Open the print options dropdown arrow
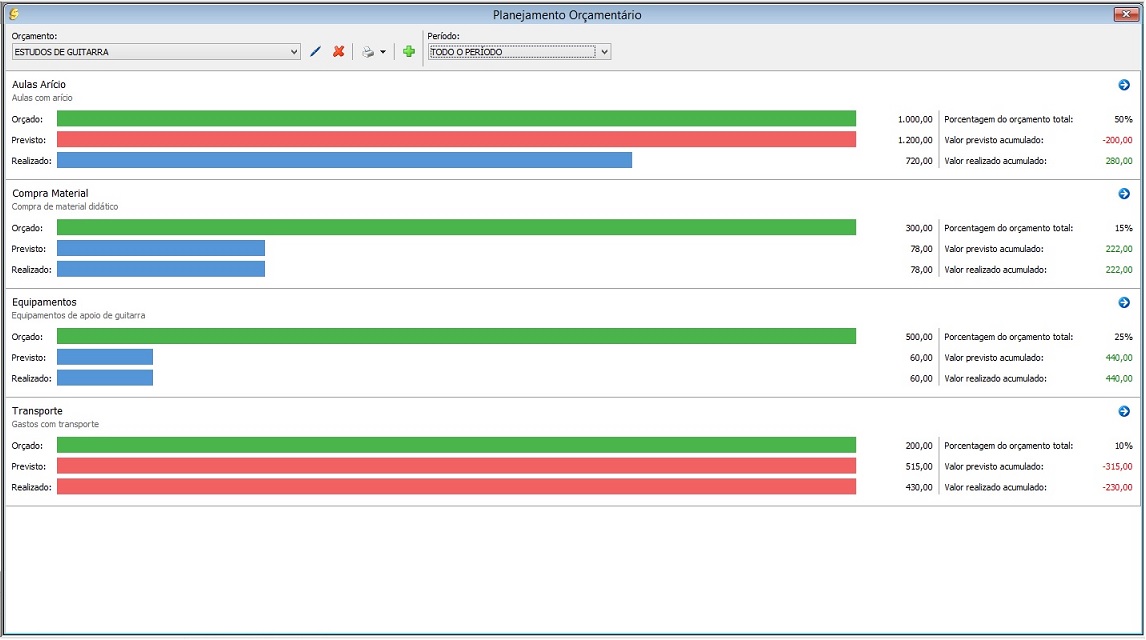The image size is (1146, 640). tap(383, 53)
